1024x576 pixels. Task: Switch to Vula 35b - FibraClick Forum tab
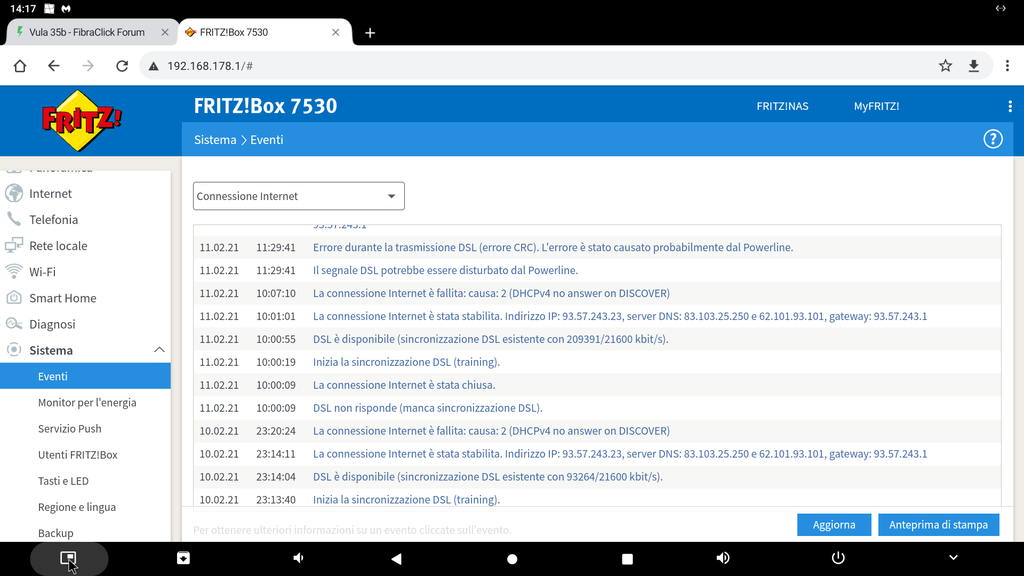coord(87,32)
